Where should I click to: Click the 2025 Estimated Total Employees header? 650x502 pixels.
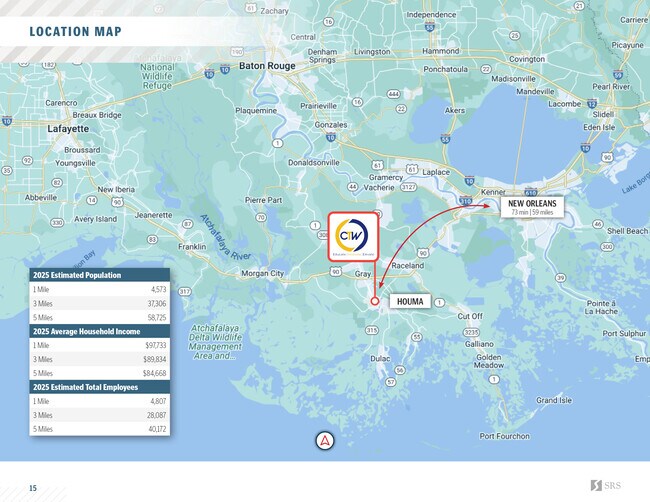[x=99, y=386]
